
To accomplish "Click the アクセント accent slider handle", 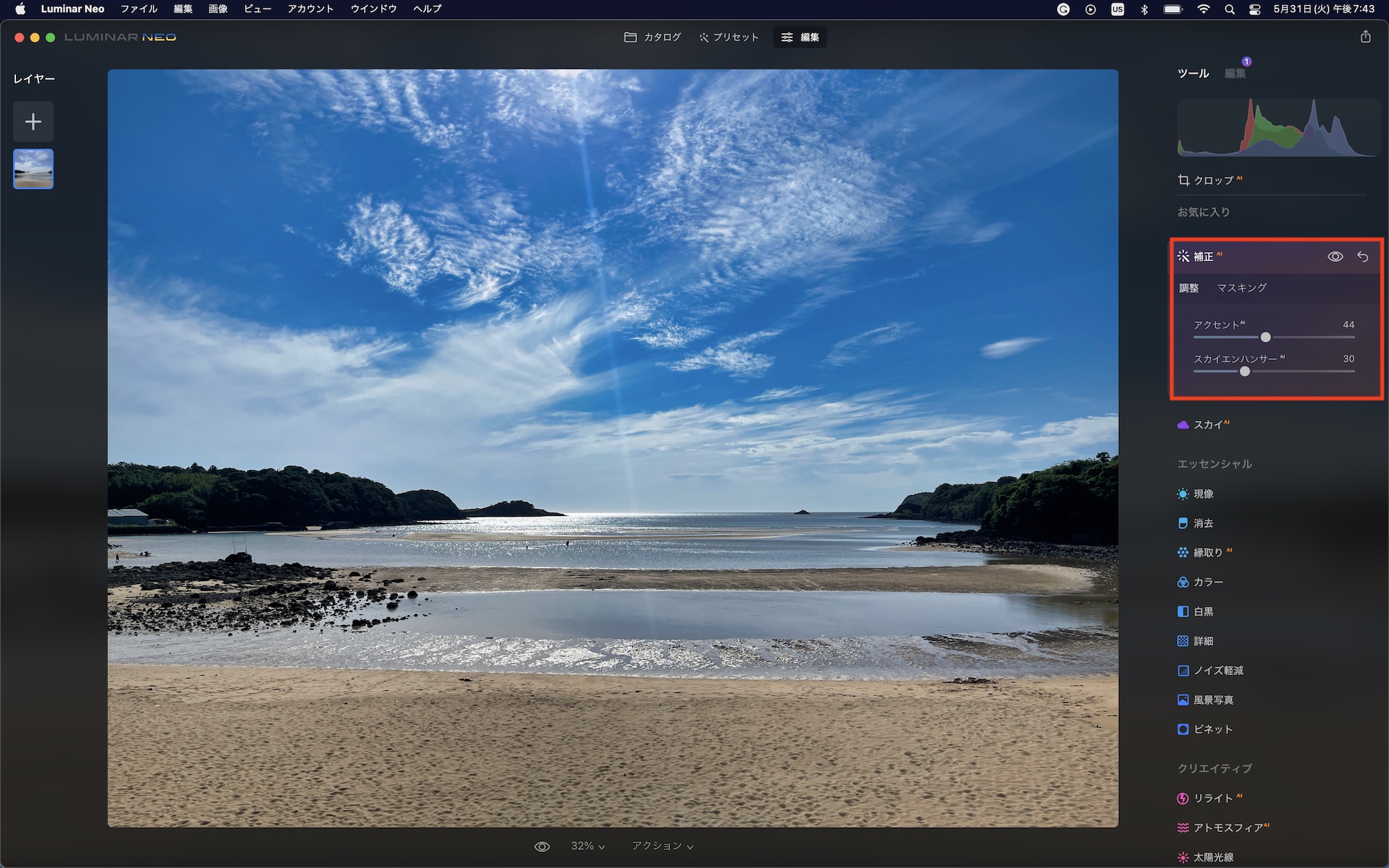I will tap(1265, 337).
